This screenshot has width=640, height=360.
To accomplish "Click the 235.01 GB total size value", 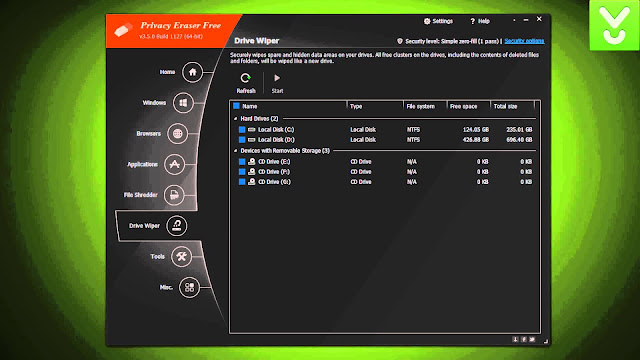I will pos(519,129).
